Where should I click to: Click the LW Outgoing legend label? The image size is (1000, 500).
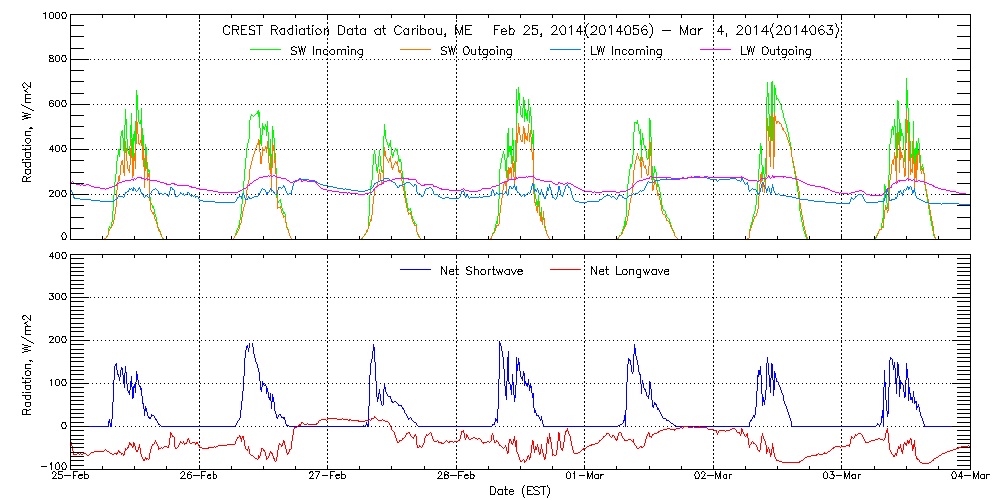(x=780, y=51)
